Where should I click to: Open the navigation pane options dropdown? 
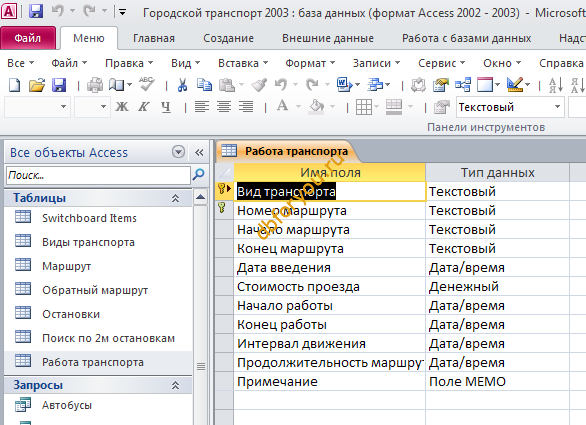tap(178, 152)
